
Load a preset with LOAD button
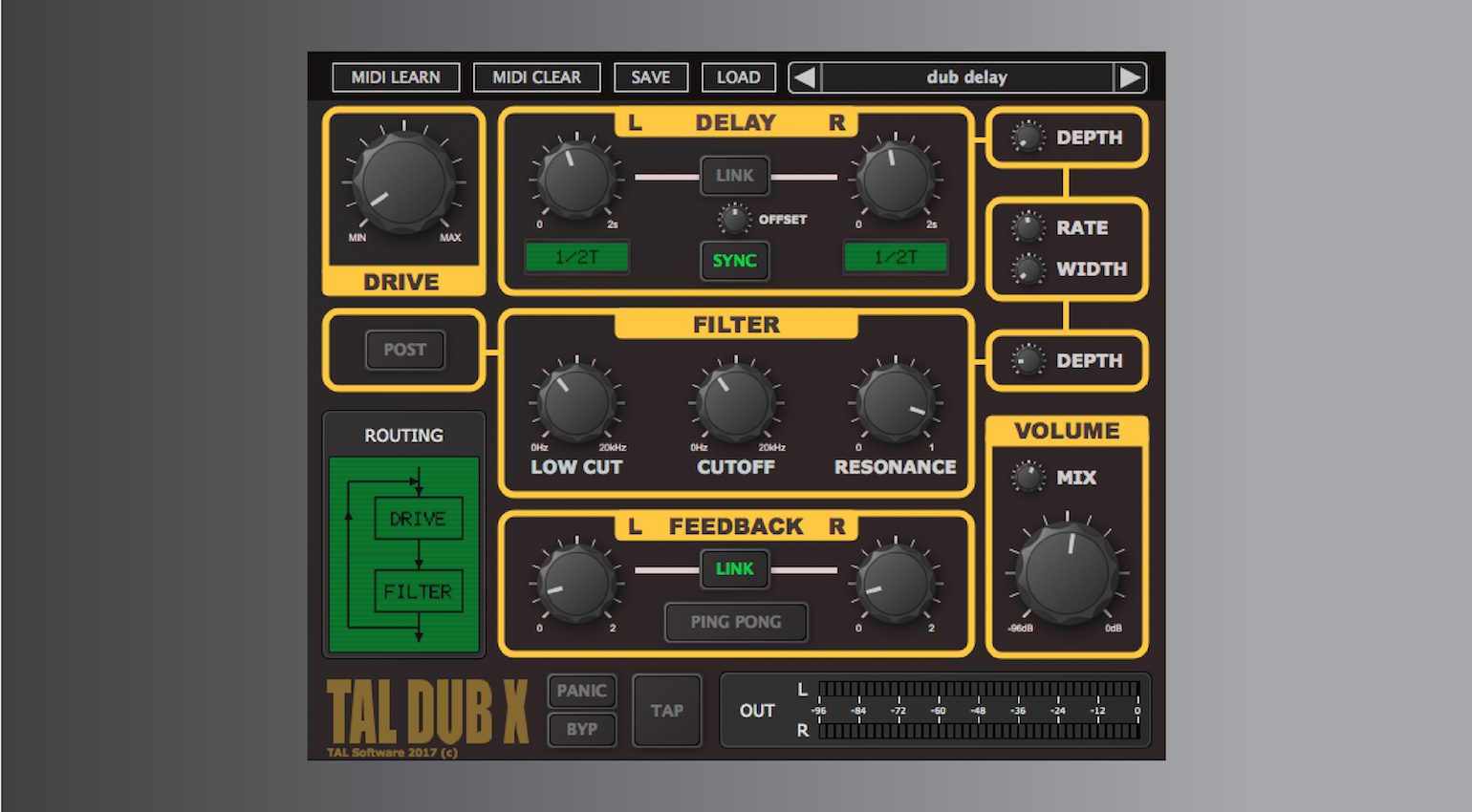pos(739,77)
